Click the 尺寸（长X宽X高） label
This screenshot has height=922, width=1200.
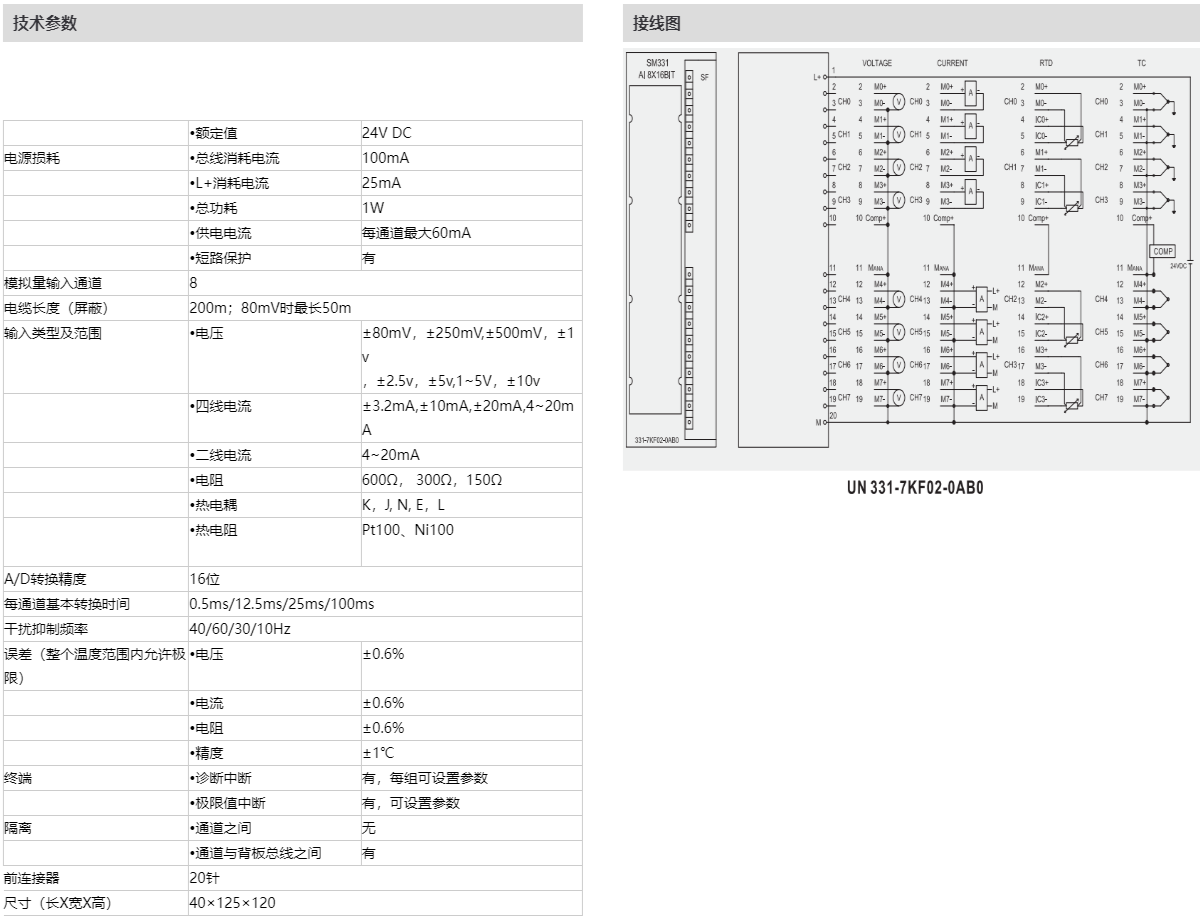click(58, 902)
